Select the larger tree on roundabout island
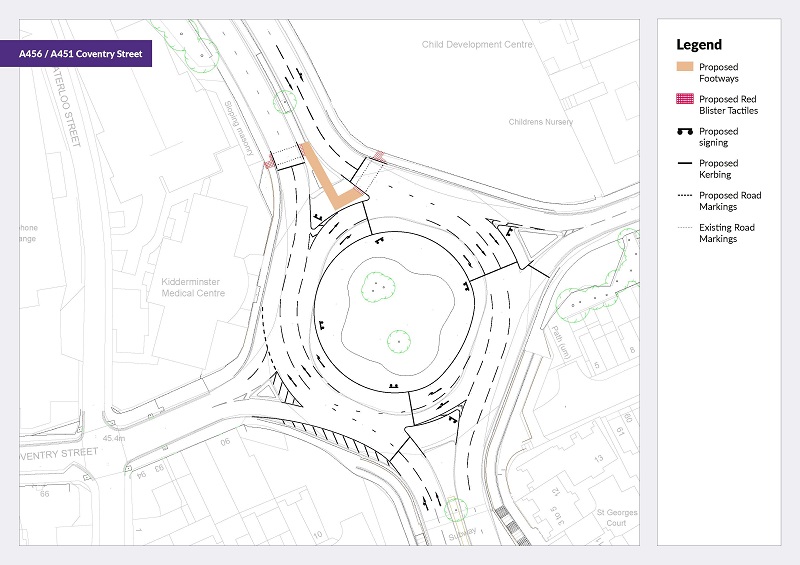Screen dimensions: 800x565 pos(377,286)
